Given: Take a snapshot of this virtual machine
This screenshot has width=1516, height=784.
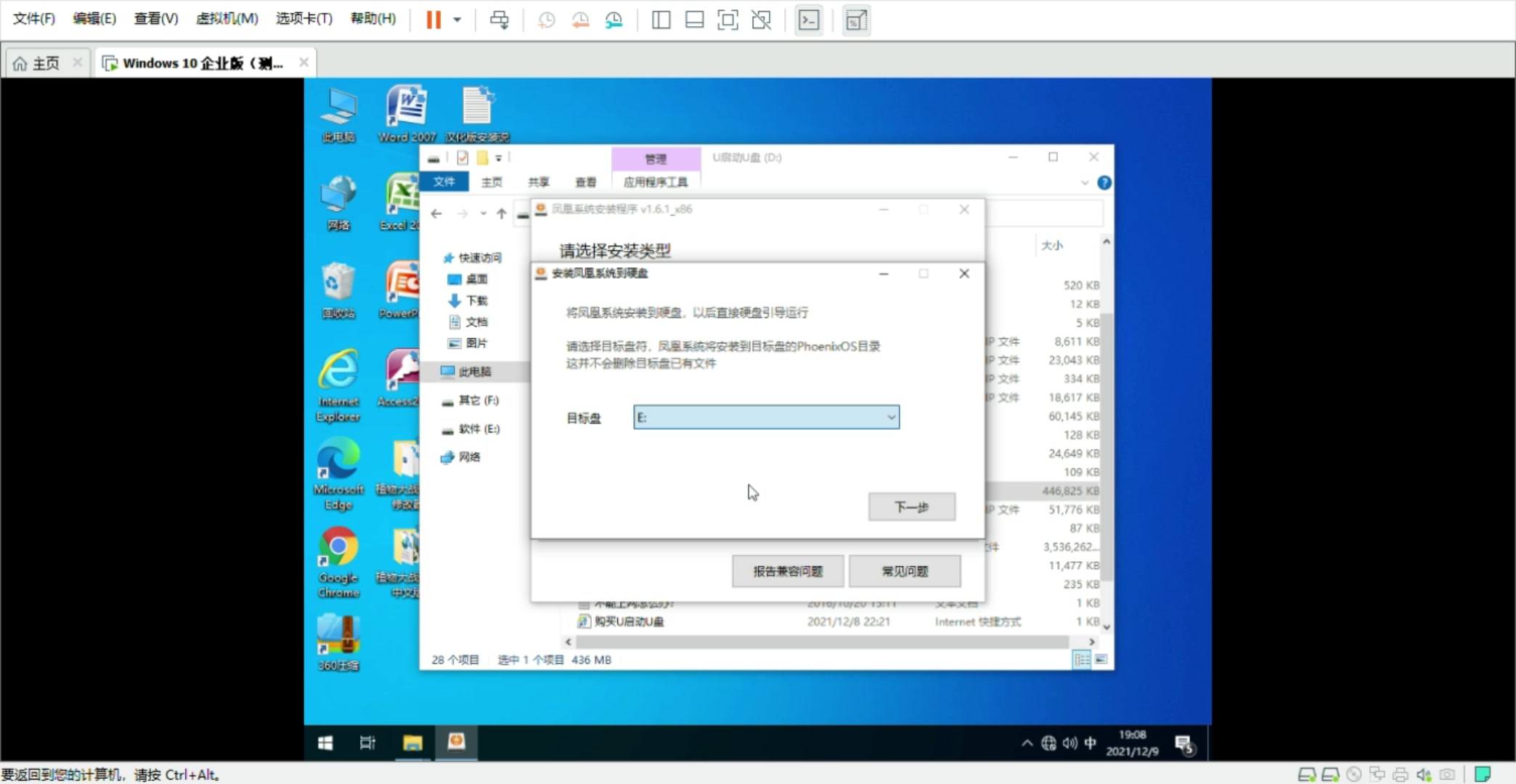Looking at the screenshot, I should coord(546,20).
